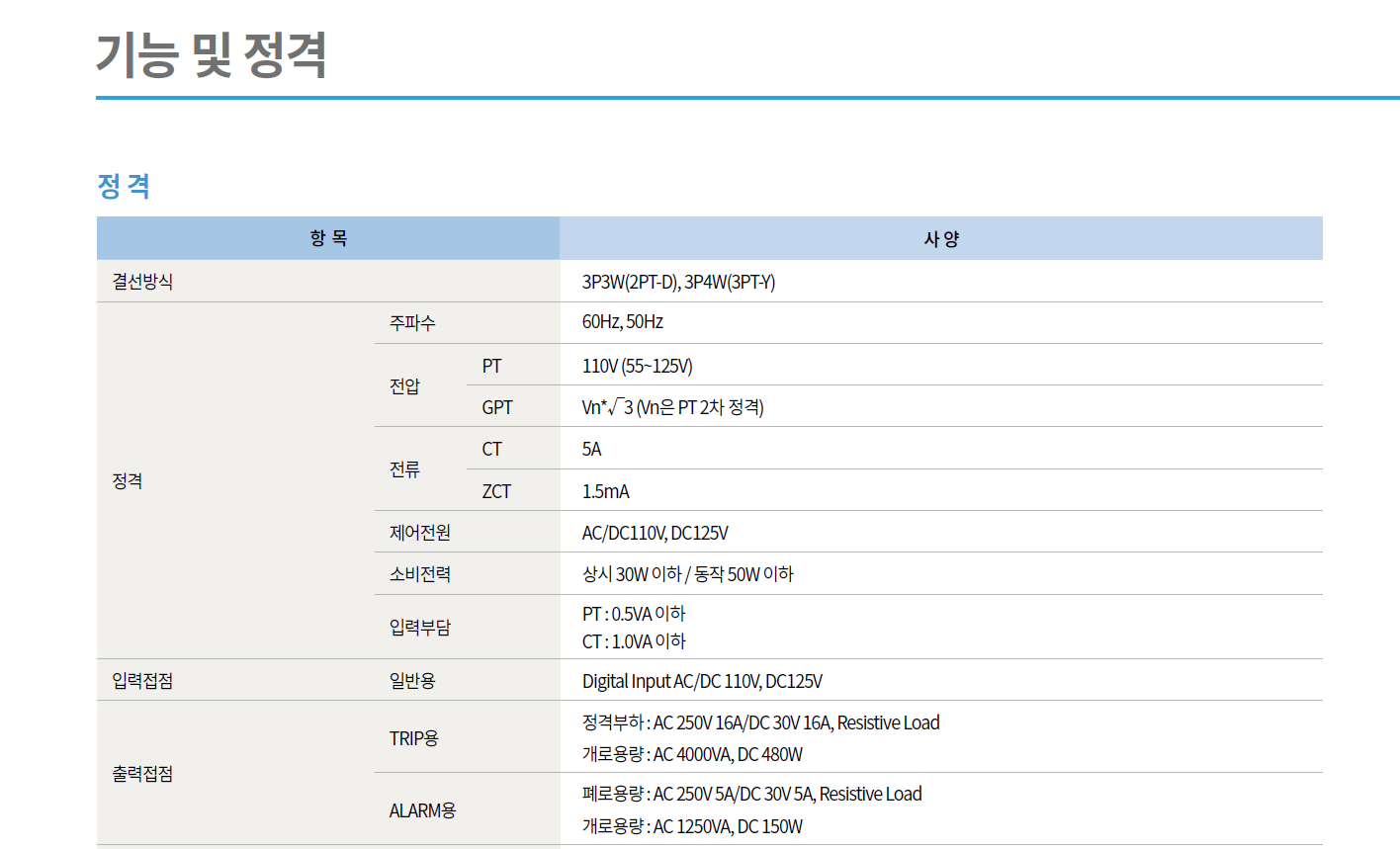1400x849 pixels.
Task: Click the blue section heading '정 격'
Action: [x=124, y=186]
